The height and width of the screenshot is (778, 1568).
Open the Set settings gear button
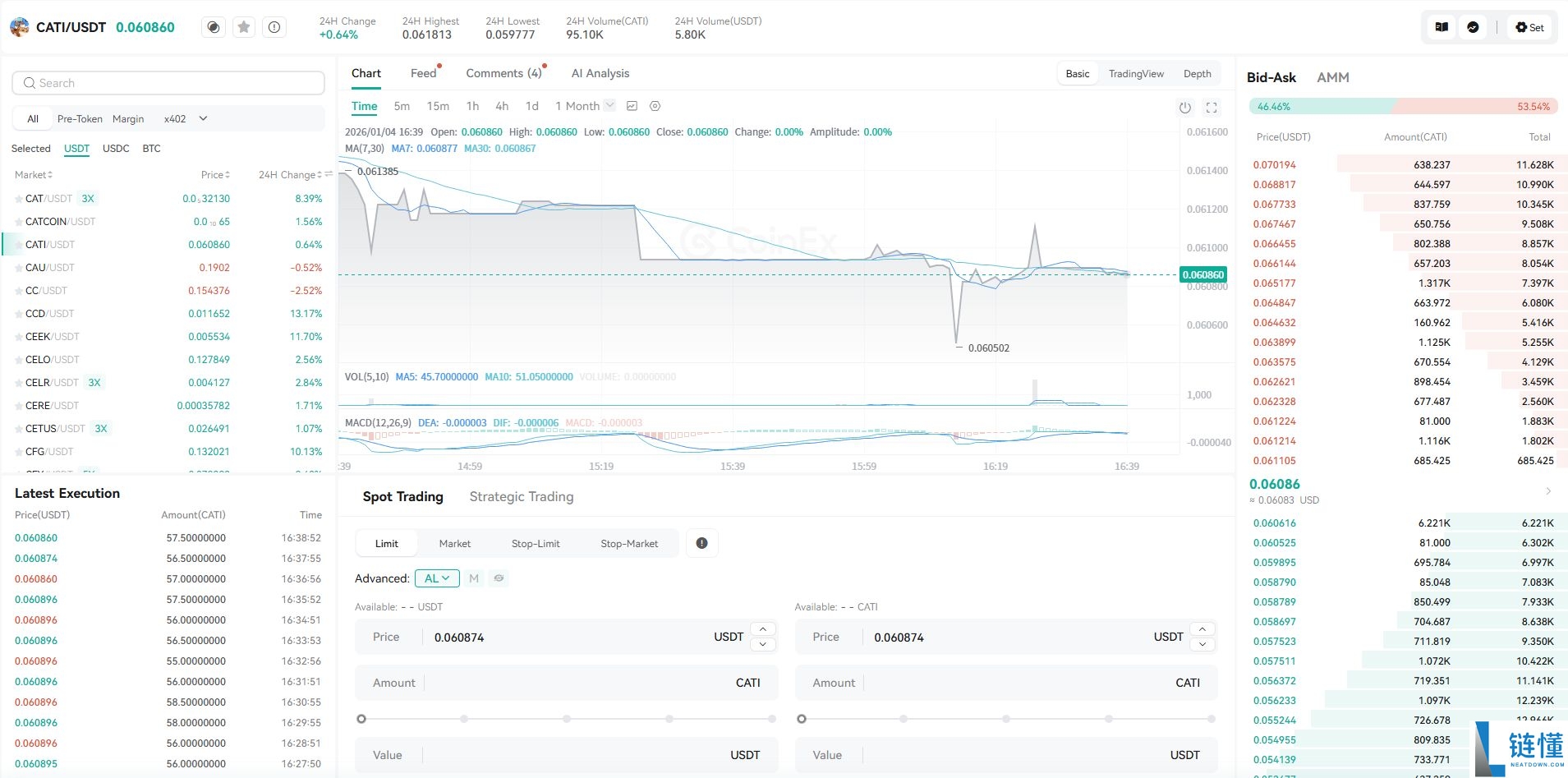[1529, 27]
